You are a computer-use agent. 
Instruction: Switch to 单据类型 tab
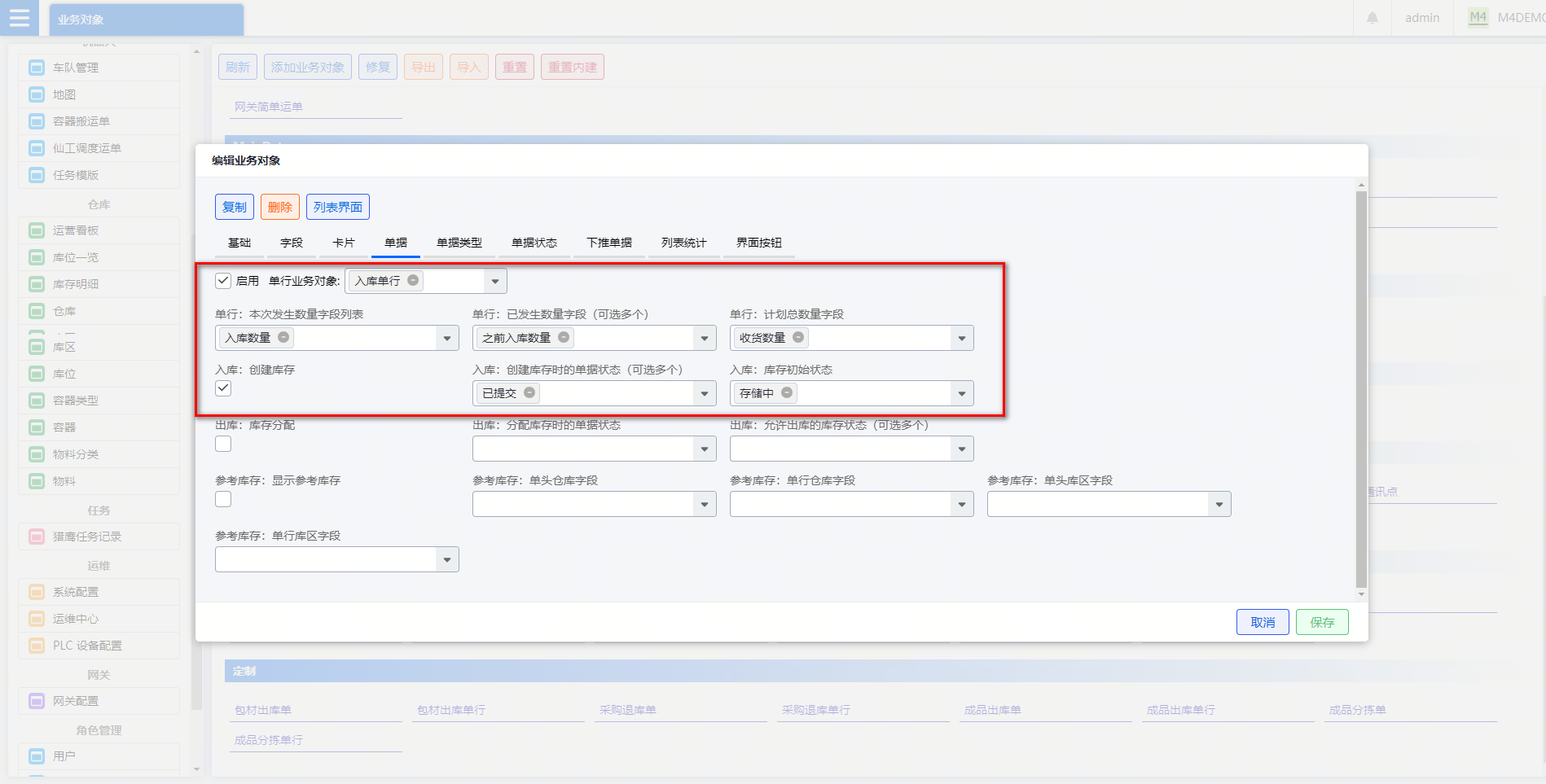[x=459, y=243]
